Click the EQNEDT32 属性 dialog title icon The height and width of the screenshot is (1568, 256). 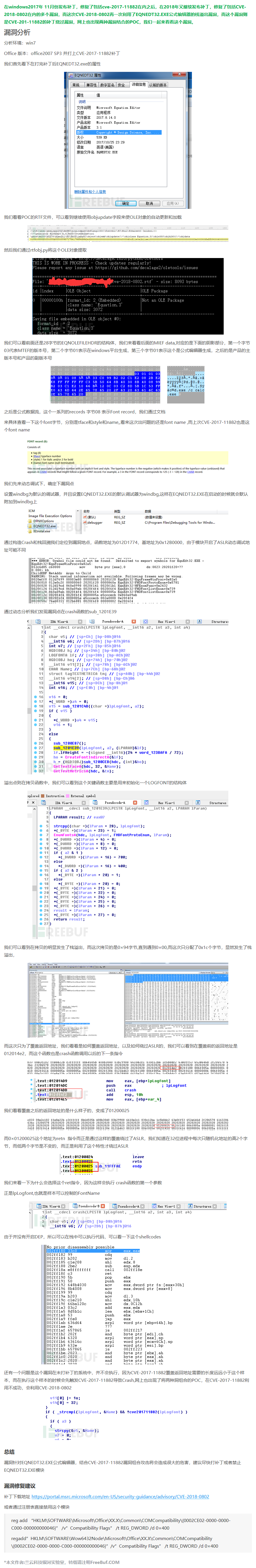tap(70, 75)
